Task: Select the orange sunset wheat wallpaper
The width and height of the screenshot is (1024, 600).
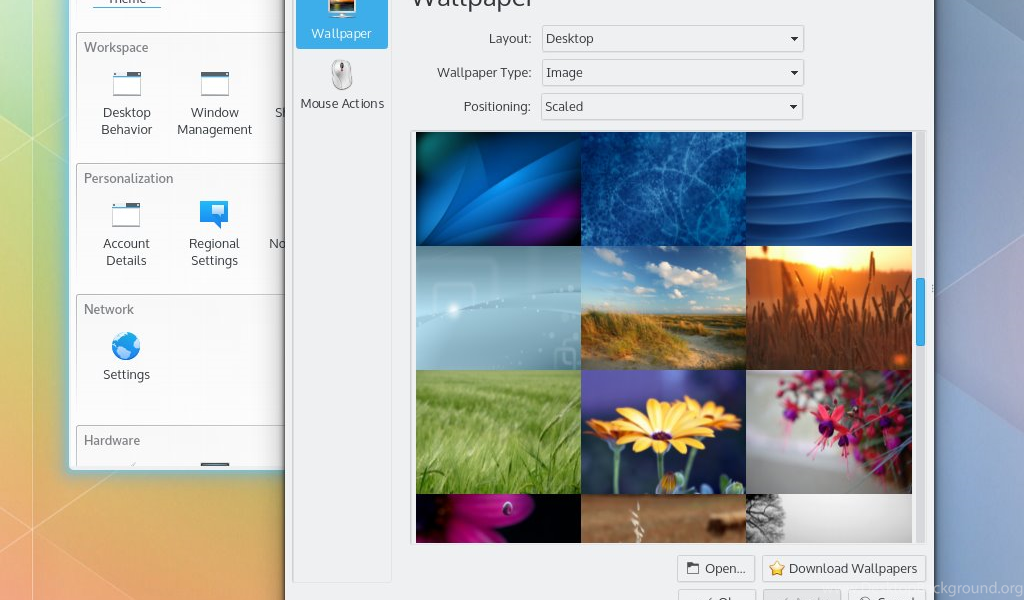Action: point(829,308)
